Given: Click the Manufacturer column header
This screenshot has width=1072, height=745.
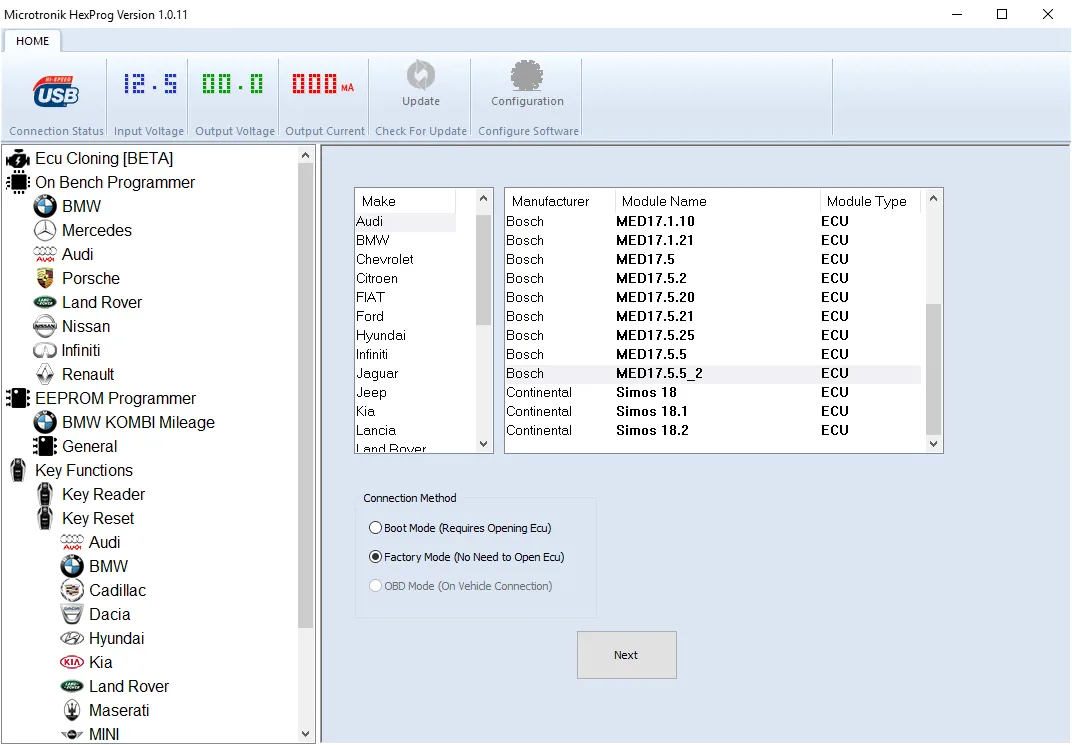Looking at the screenshot, I should point(560,202).
